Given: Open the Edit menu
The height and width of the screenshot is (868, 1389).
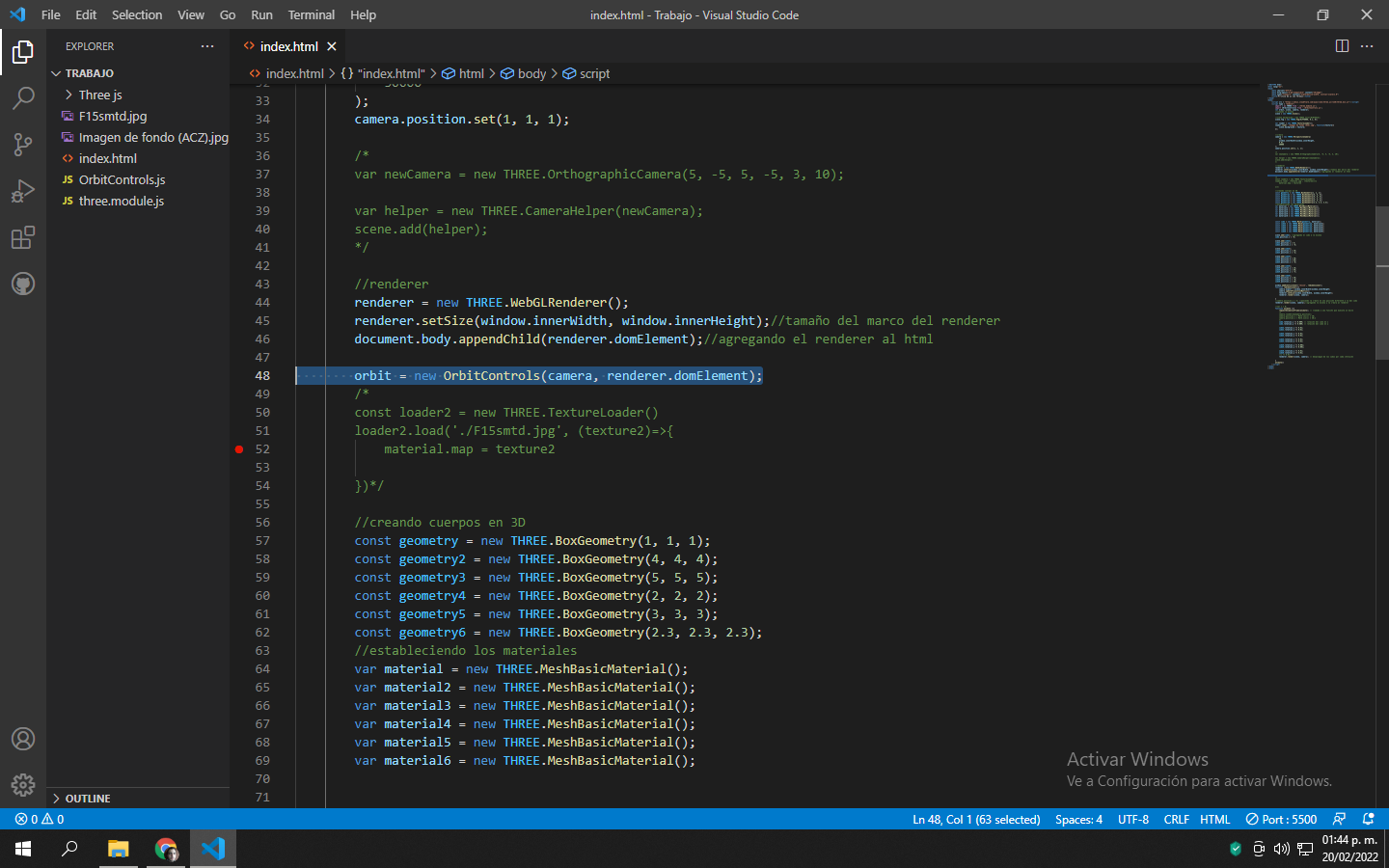Looking at the screenshot, I should 86,14.
